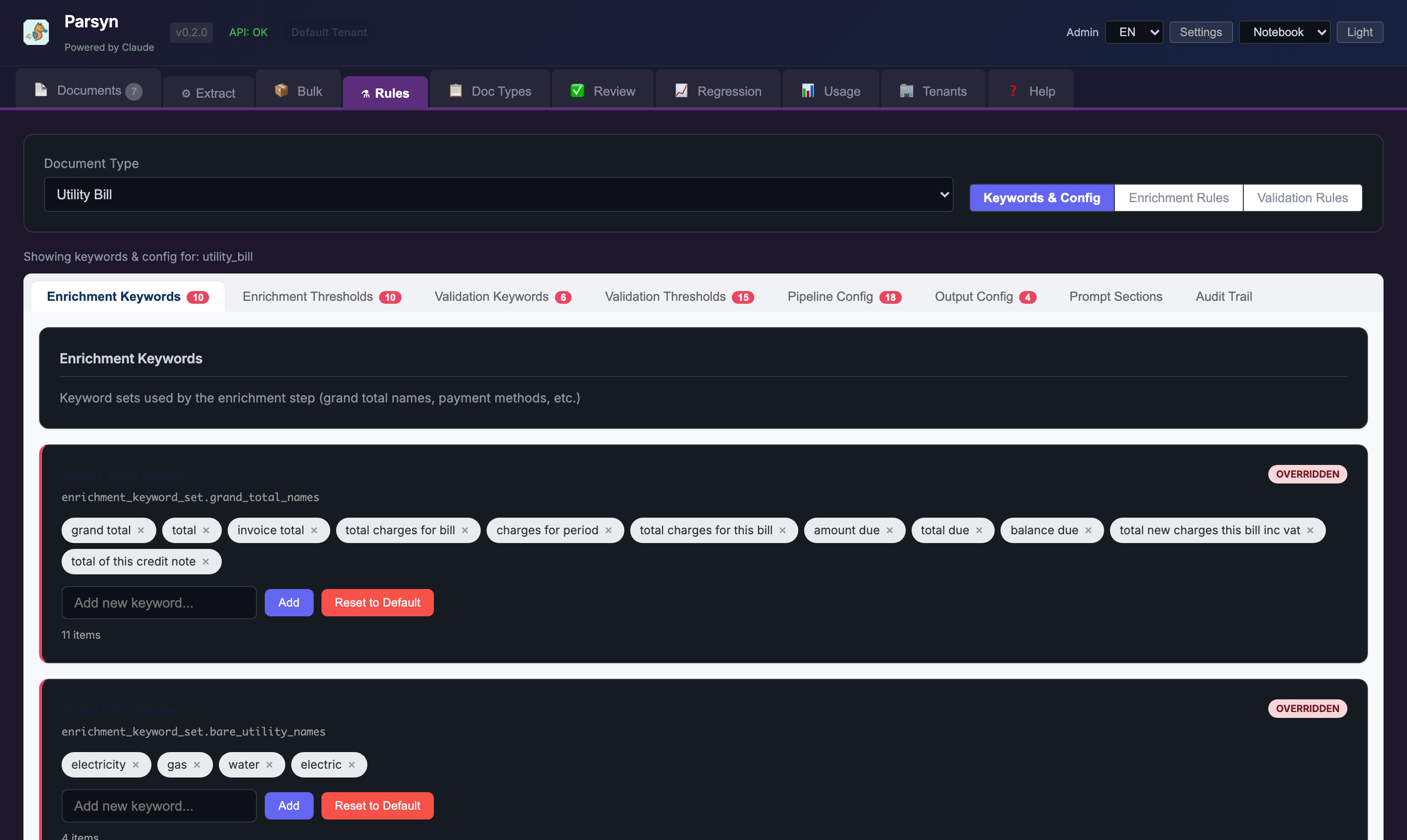Screen dimensions: 1407x840
Task: Click Add for bare utility names
Action: [289, 806]
